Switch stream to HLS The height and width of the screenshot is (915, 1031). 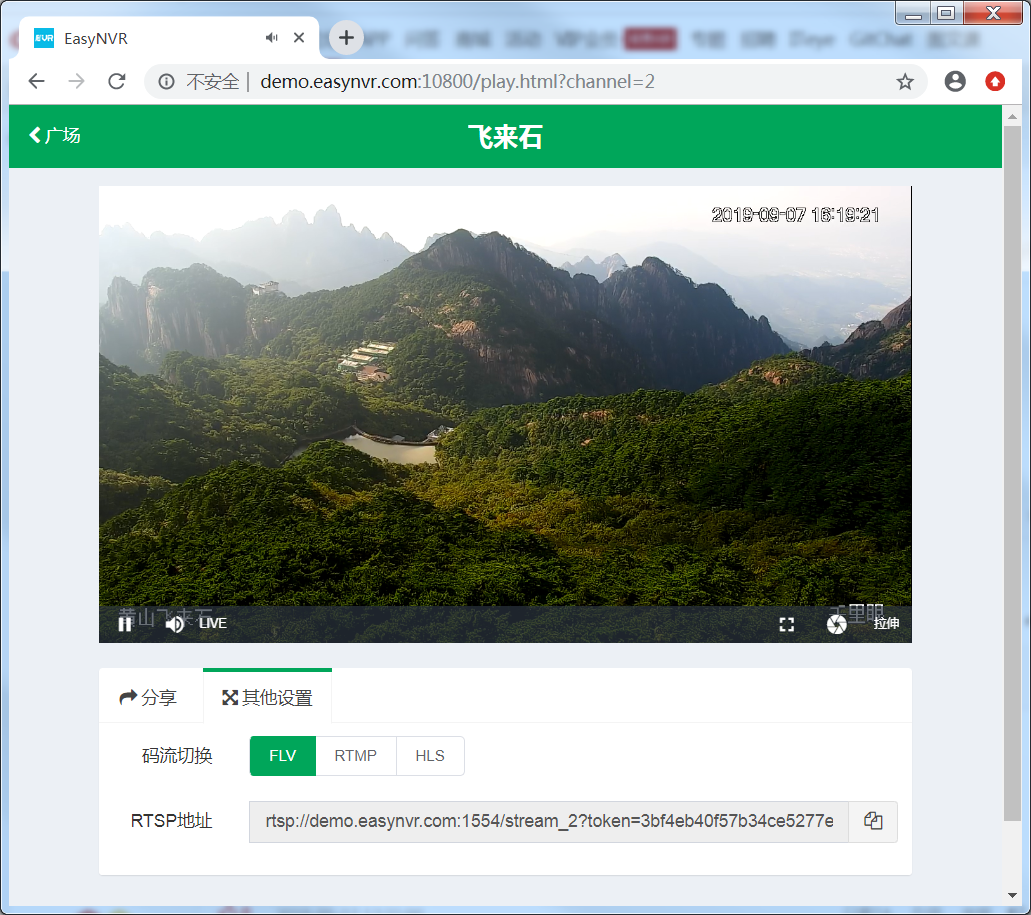click(430, 756)
